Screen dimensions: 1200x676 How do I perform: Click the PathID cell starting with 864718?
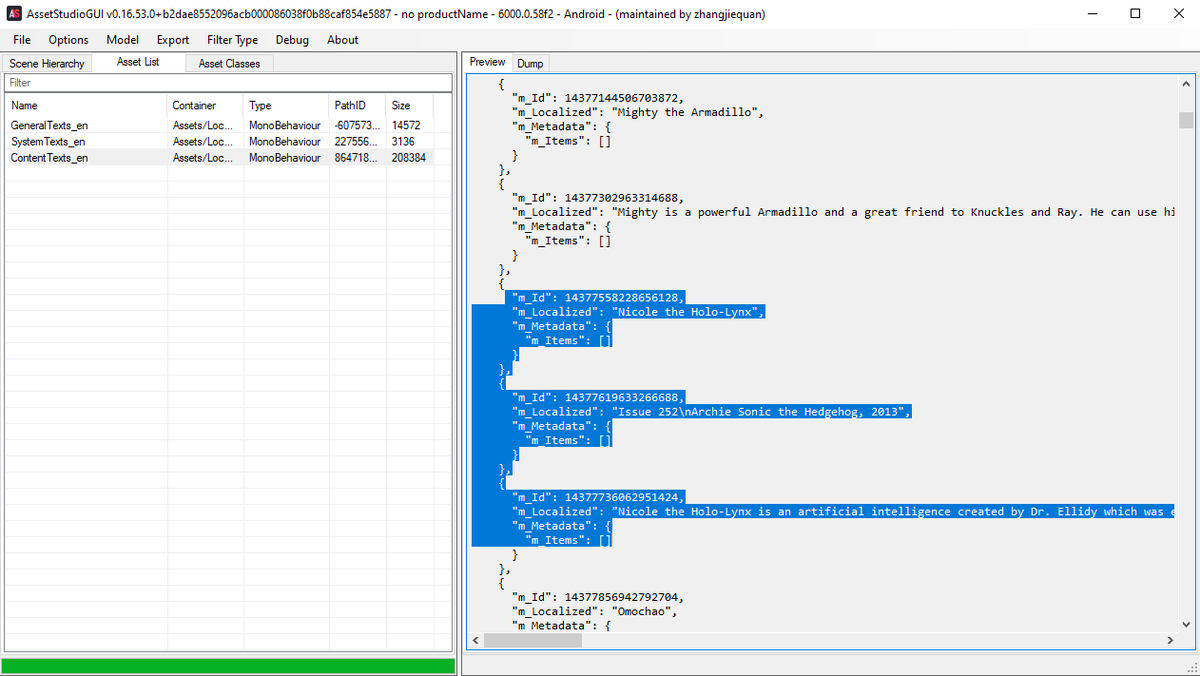356,158
